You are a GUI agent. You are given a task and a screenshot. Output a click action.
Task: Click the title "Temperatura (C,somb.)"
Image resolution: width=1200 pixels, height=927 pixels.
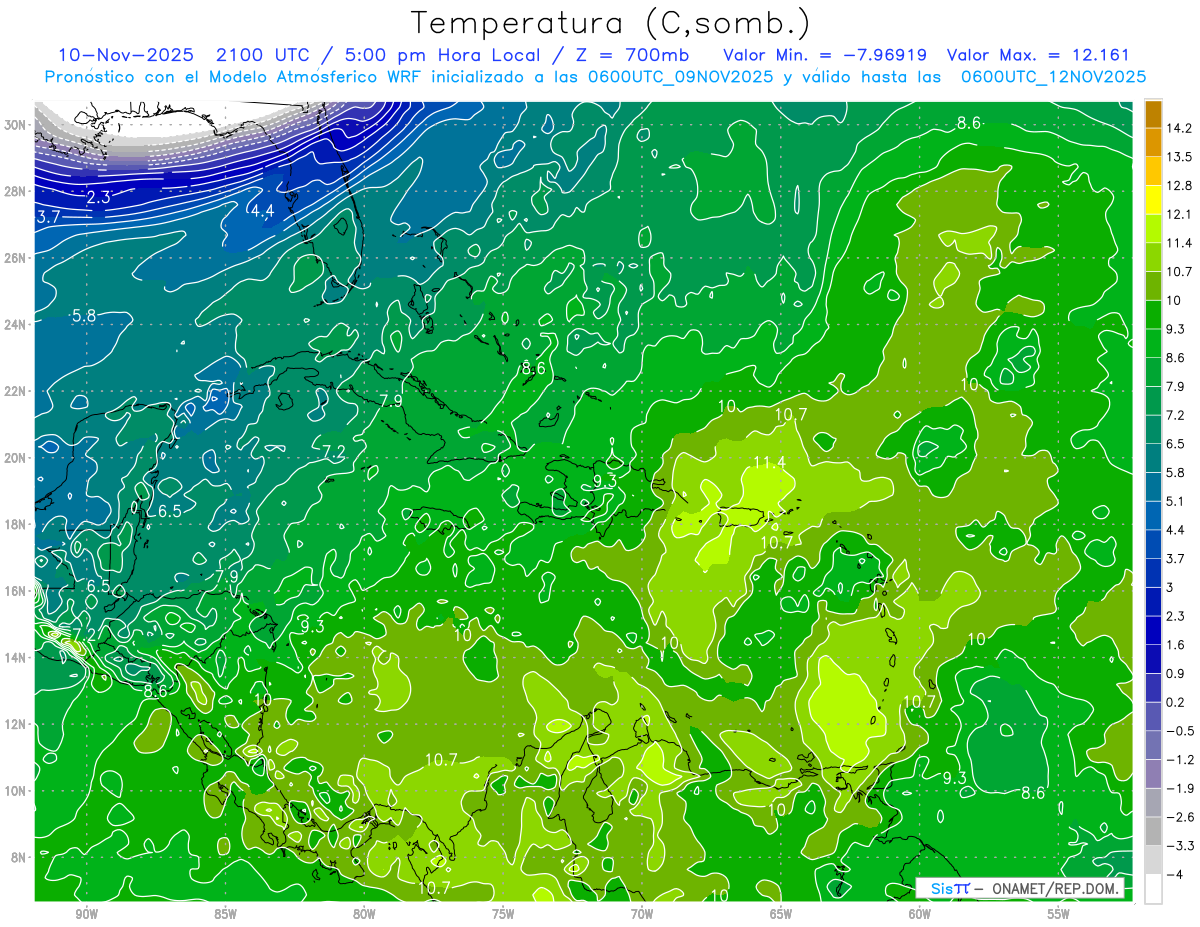coord(611,23)
